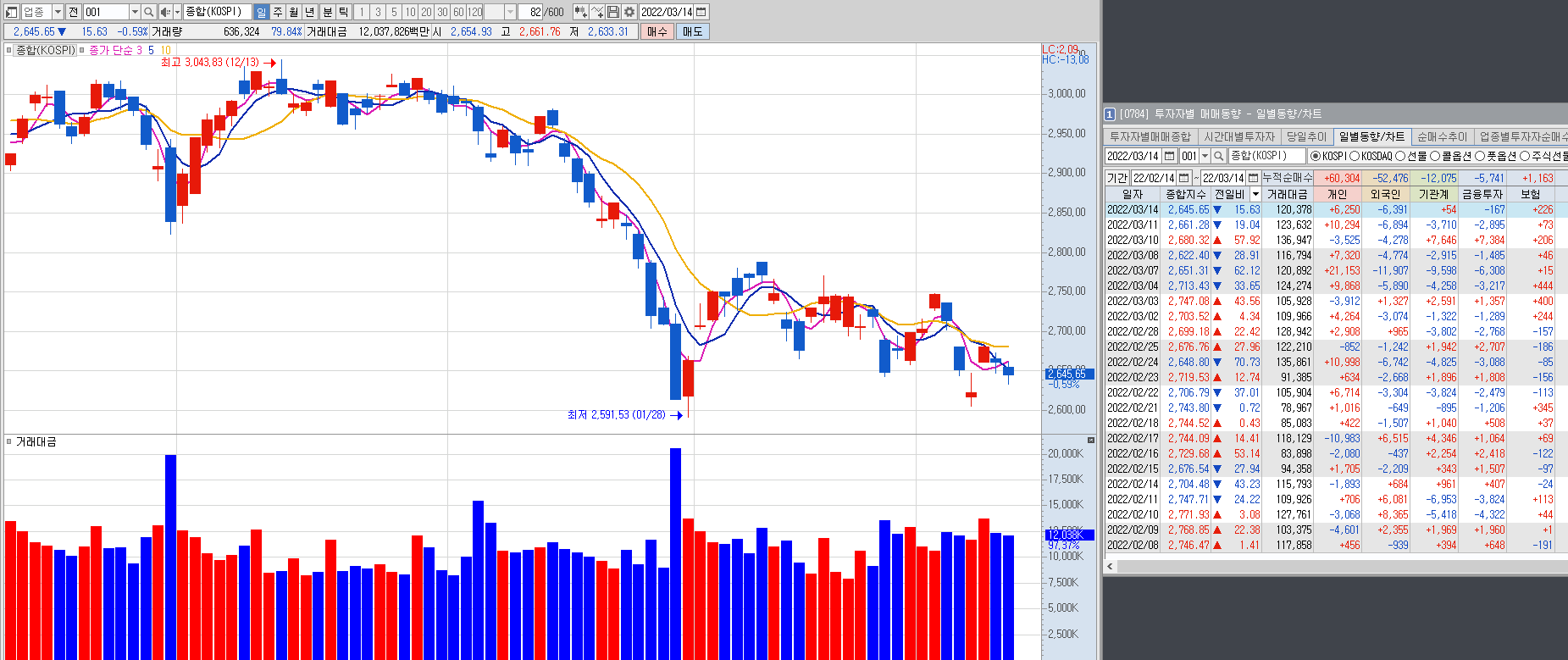This screenshot has width=1568, height=660.
Task: Click the magnifier search icon in the investor panel
Action: [1219, 156]
